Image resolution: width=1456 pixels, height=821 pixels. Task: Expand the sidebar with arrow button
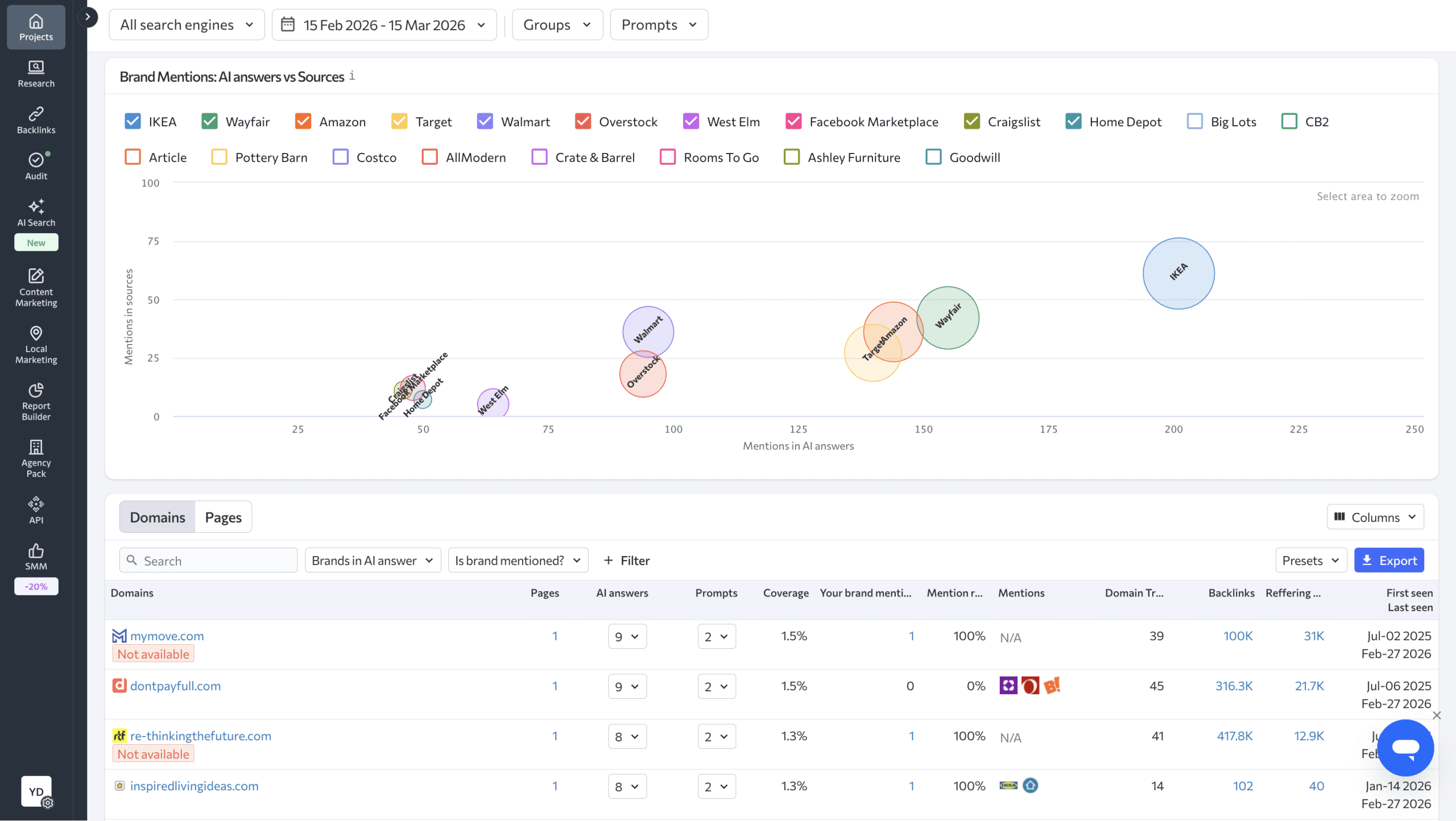point(88,17)
